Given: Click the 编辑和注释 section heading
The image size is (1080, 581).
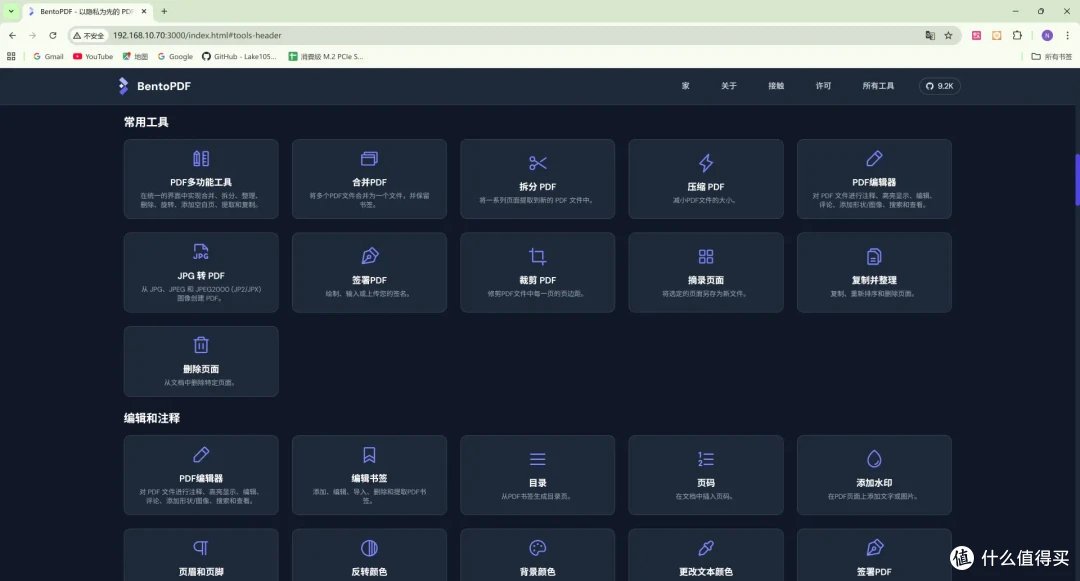Looking at the screenshot, I should pyautogui.click(x=152, y=418).
